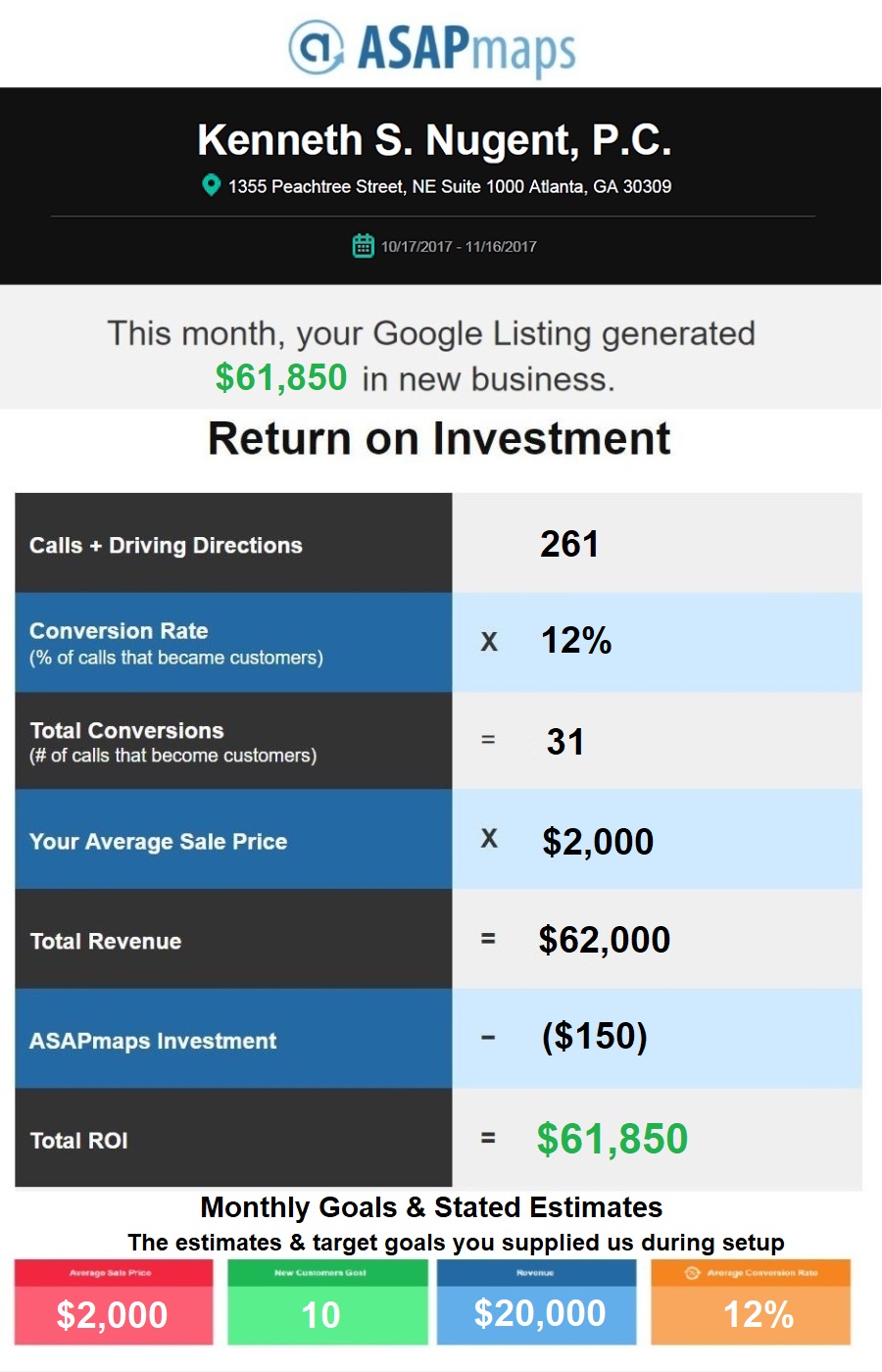Click the green $61,850 new business amount
Screen dimensions: 882x1372
click(x=281, y=377)
